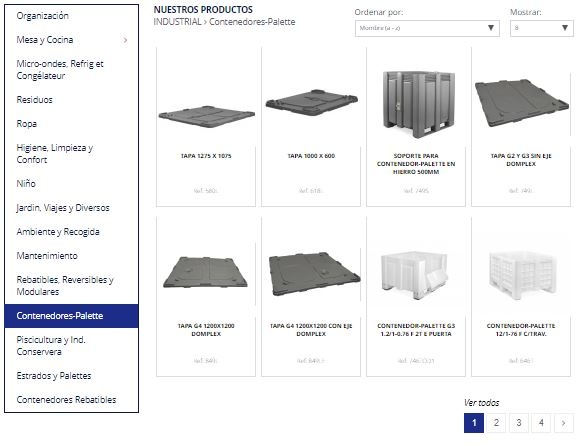Click the Ver todos link
The height and width of the screenshot is (445, 580).
tap(481, 402)
